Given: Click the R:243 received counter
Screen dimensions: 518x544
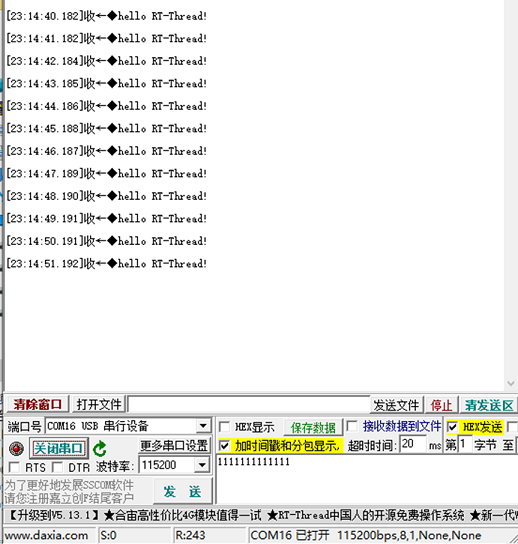Looking at the screenshot, I should pyautogui.click(x=190, y=535).
